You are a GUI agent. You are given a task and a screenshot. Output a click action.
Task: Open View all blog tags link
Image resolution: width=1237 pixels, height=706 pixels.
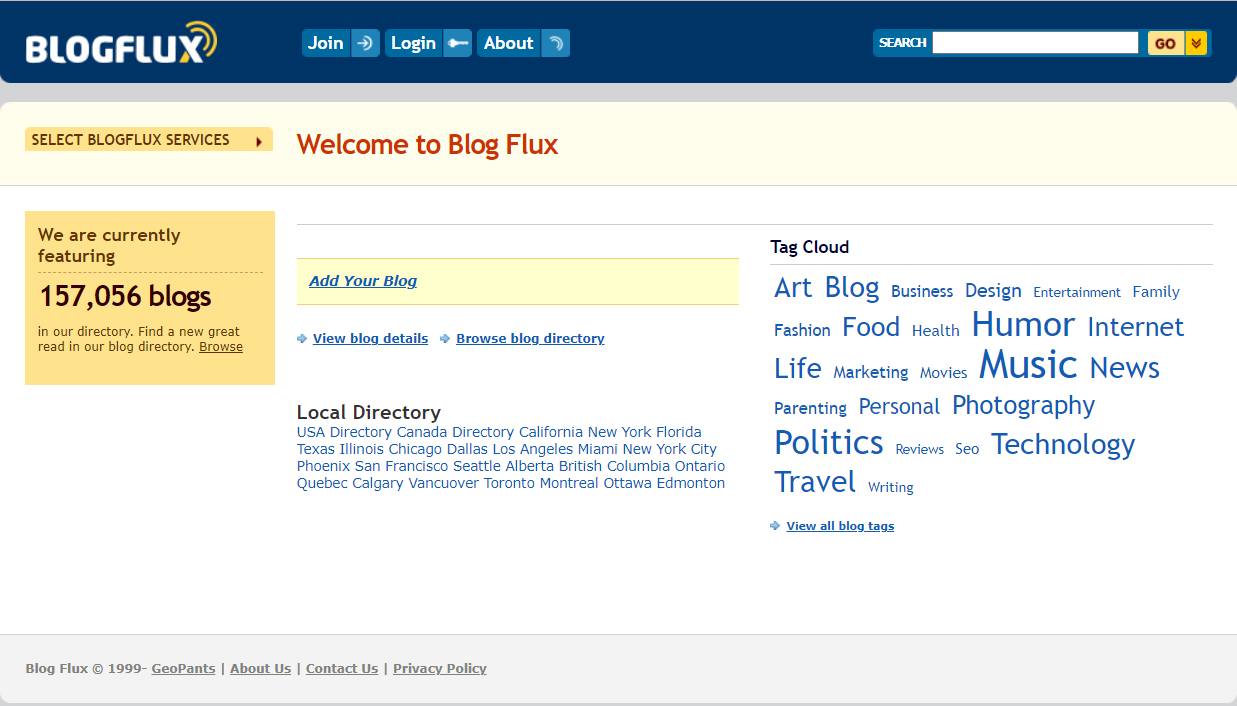[840, 526]
